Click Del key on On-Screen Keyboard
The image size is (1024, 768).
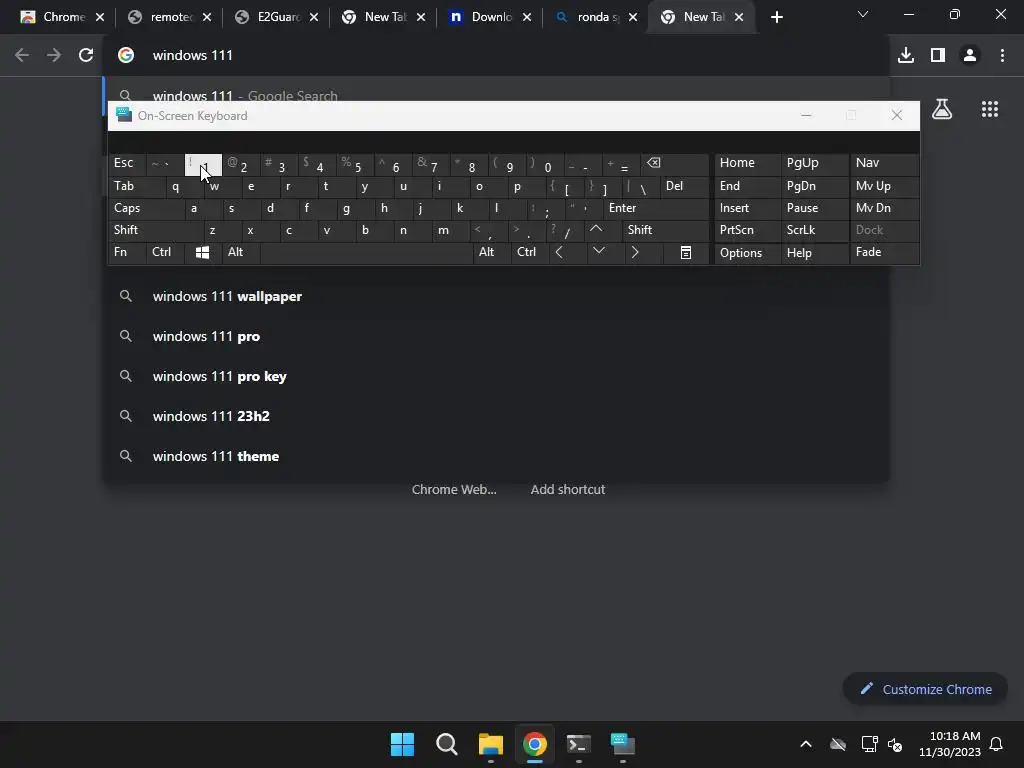684,186
